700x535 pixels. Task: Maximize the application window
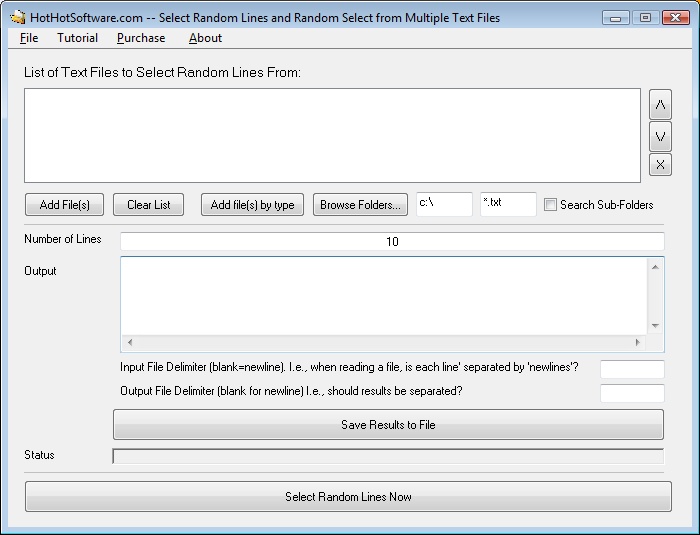coord(645,18)
